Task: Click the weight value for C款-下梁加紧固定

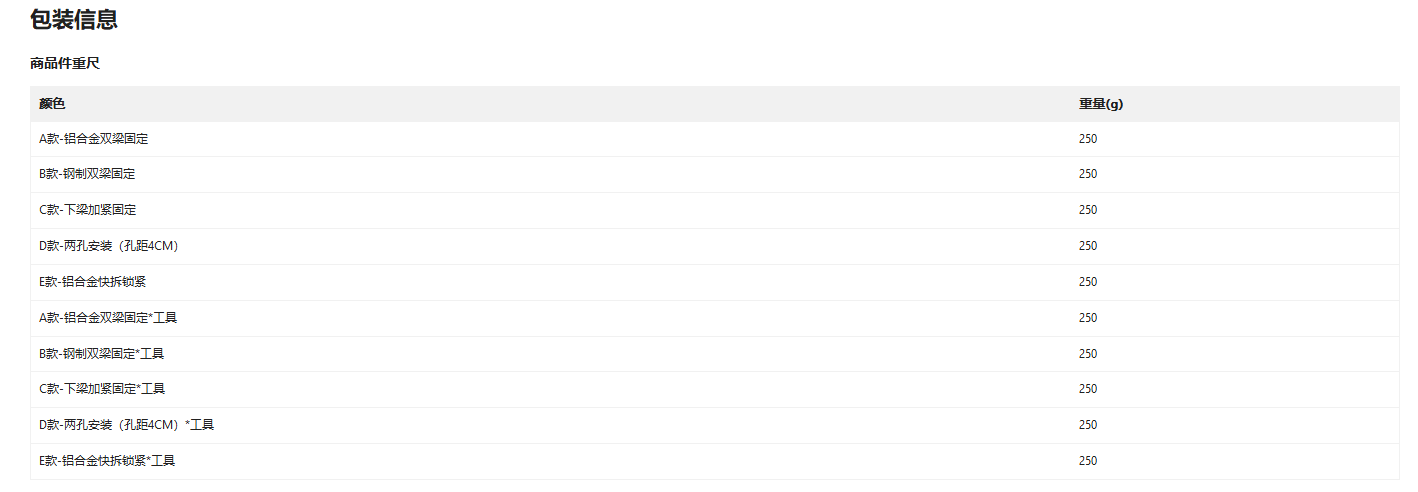Action: (1088, 210)
